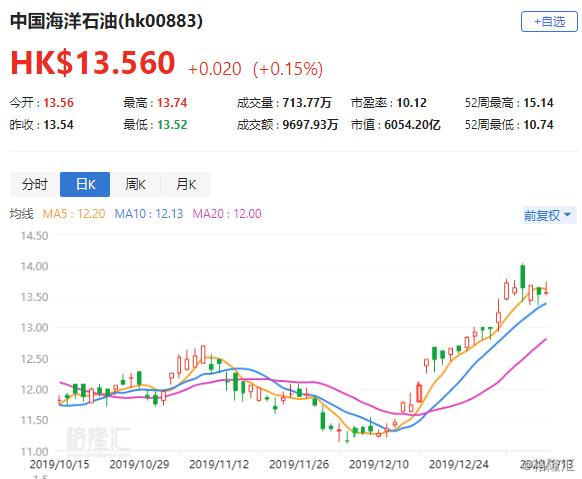Click the HK$13.560 current price
The height and width of the screenshot is (479, 582).
coord(93,62)
